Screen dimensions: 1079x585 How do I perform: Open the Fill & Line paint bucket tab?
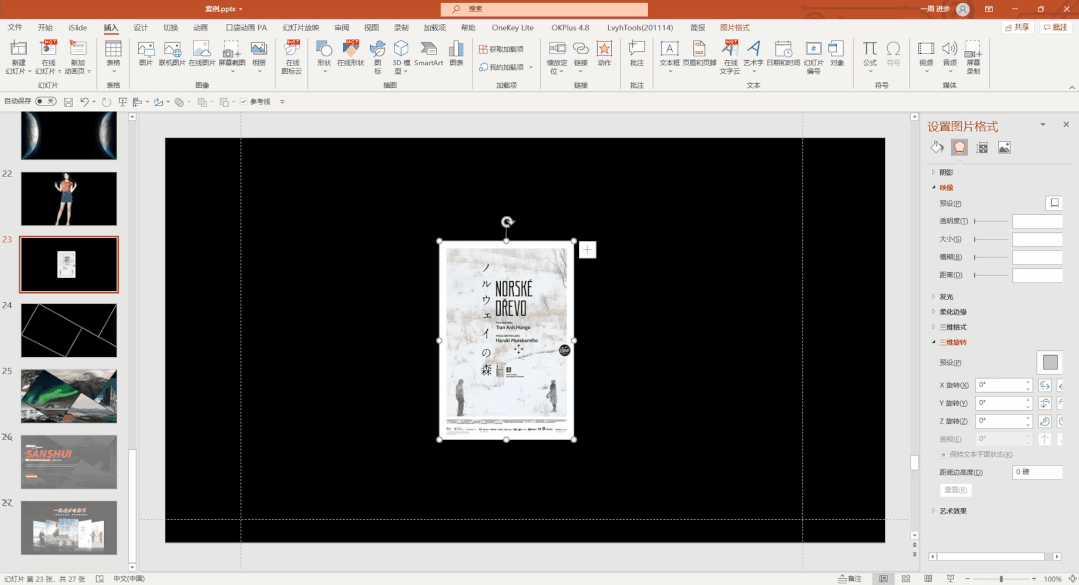[x=937, y=147]
